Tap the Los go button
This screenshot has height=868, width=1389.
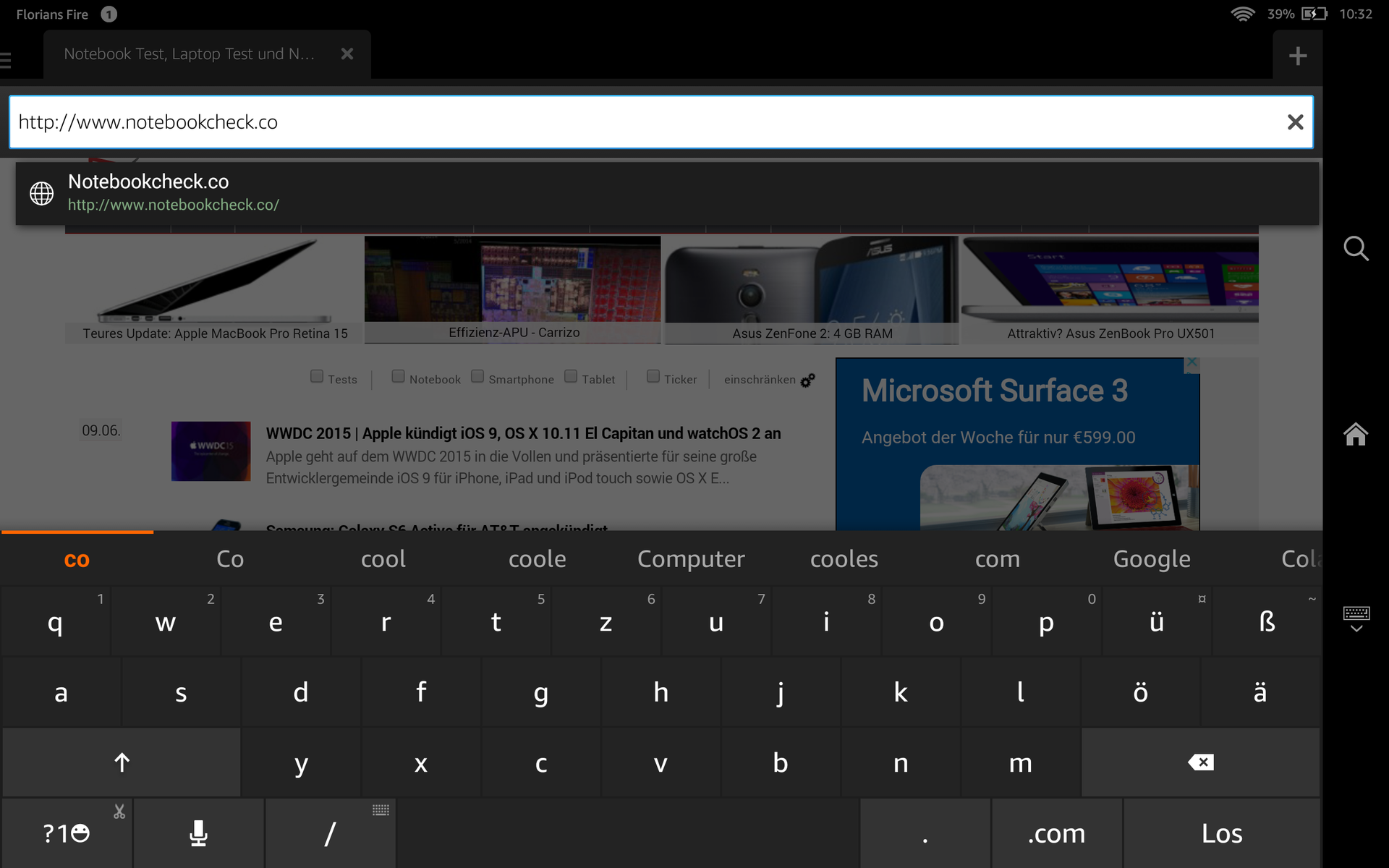(x=1222, y=833)
